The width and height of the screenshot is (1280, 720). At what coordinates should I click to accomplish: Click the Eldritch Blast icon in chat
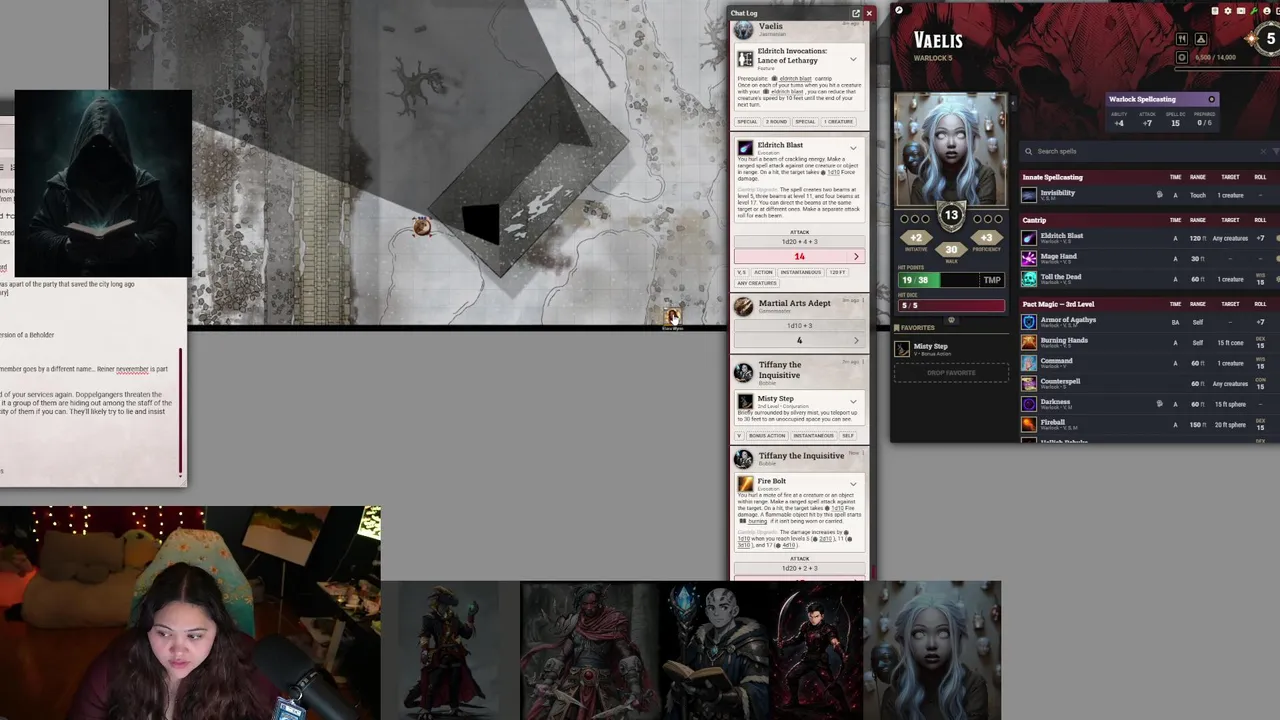[745, 148]
